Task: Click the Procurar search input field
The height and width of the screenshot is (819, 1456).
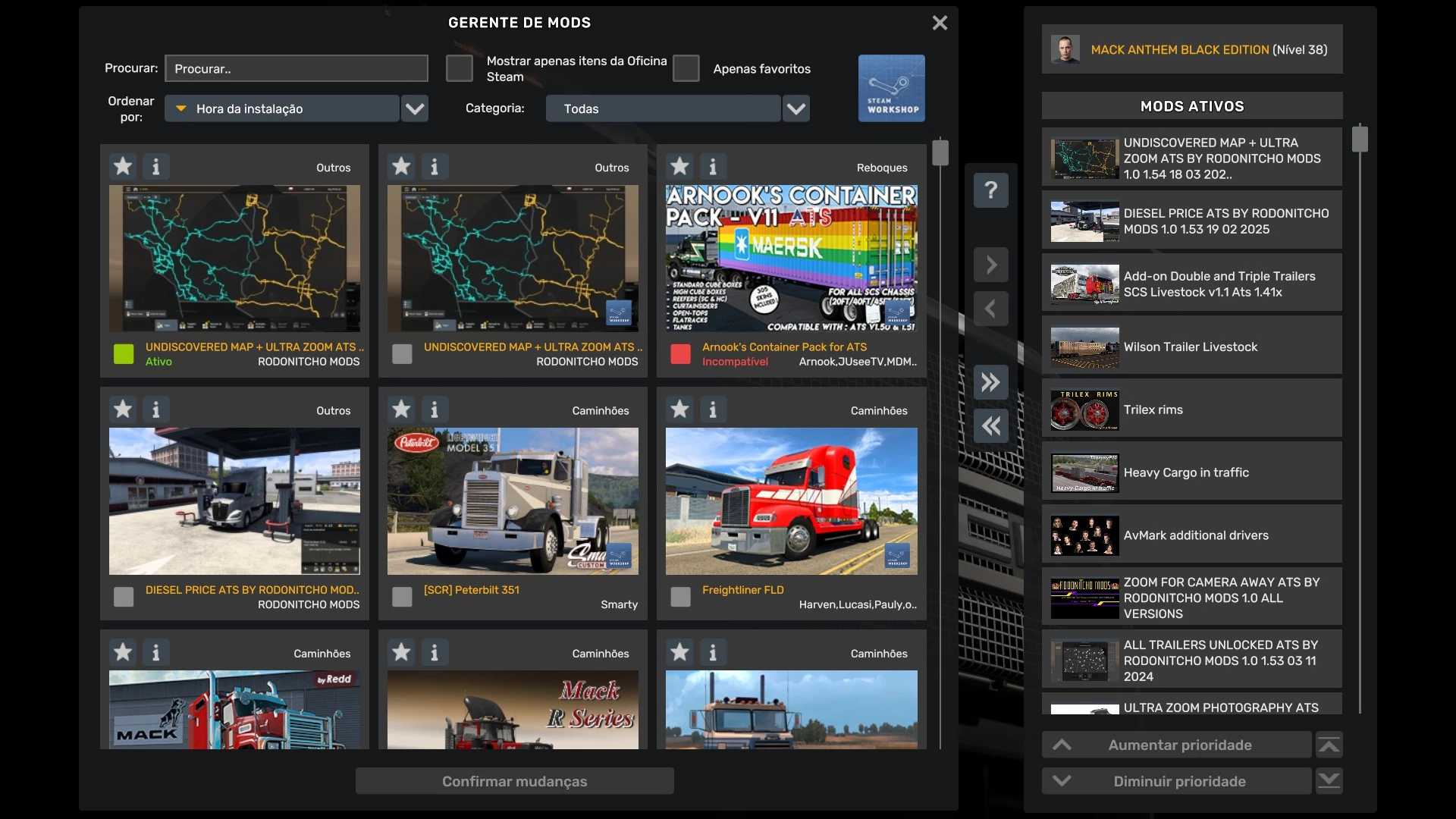Action: point(296,68)
